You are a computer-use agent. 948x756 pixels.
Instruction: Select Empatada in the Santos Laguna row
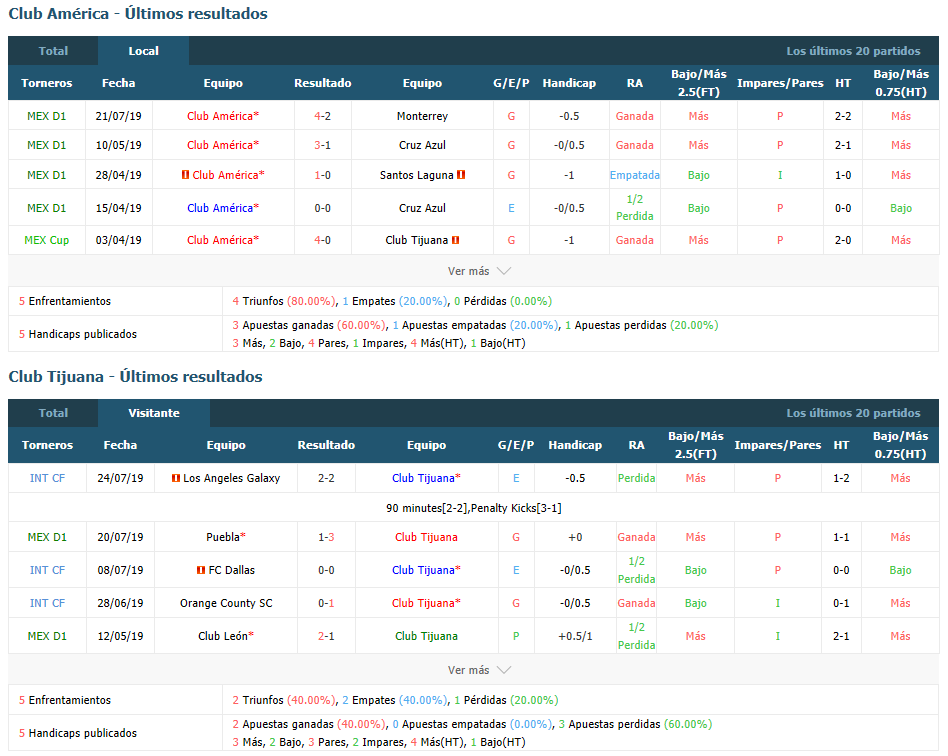[x=635, y=175]
